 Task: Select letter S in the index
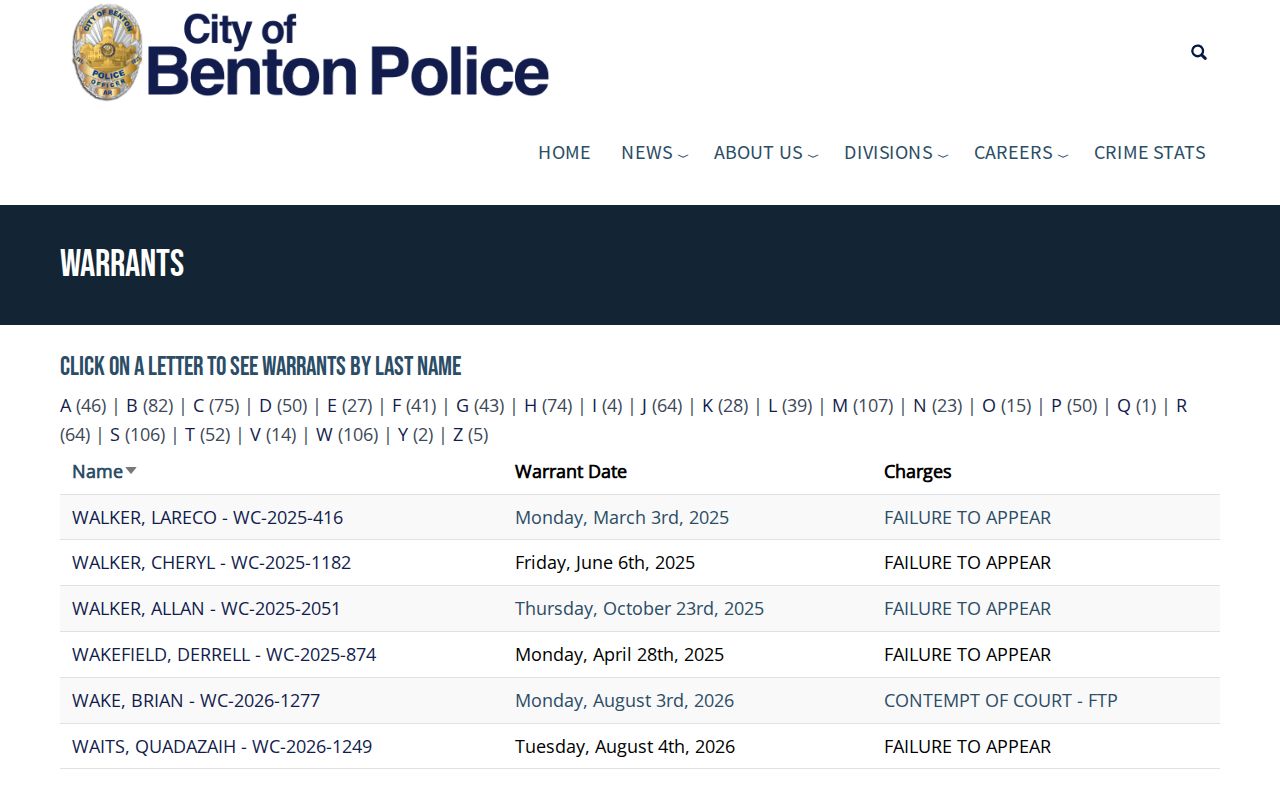click(x=115, y=435)
